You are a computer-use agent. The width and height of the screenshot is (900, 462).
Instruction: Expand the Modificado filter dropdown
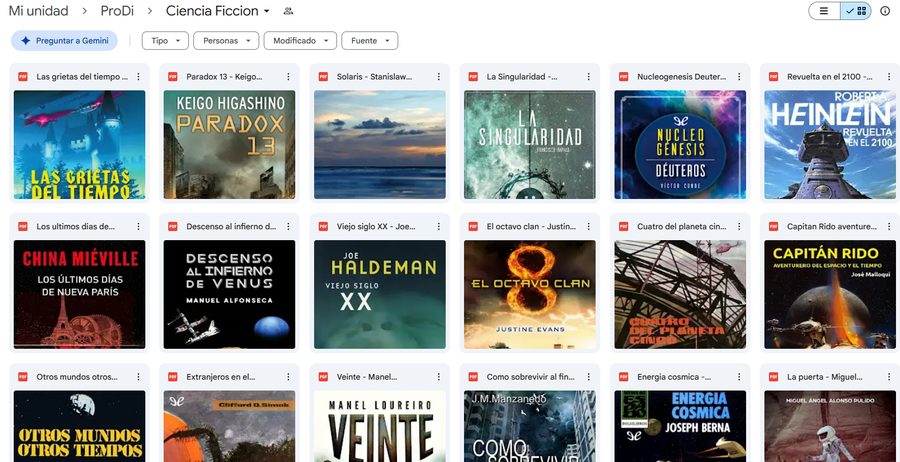300,41
